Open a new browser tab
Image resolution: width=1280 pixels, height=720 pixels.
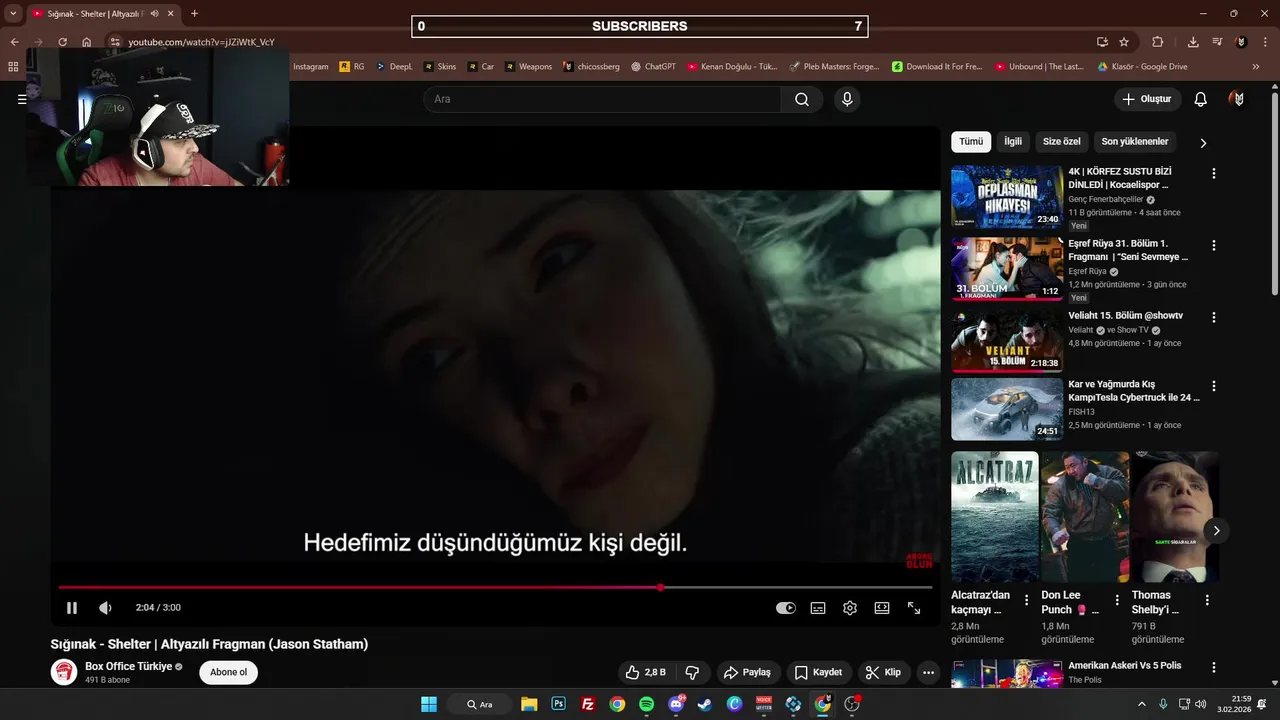(x=194, y=14)
